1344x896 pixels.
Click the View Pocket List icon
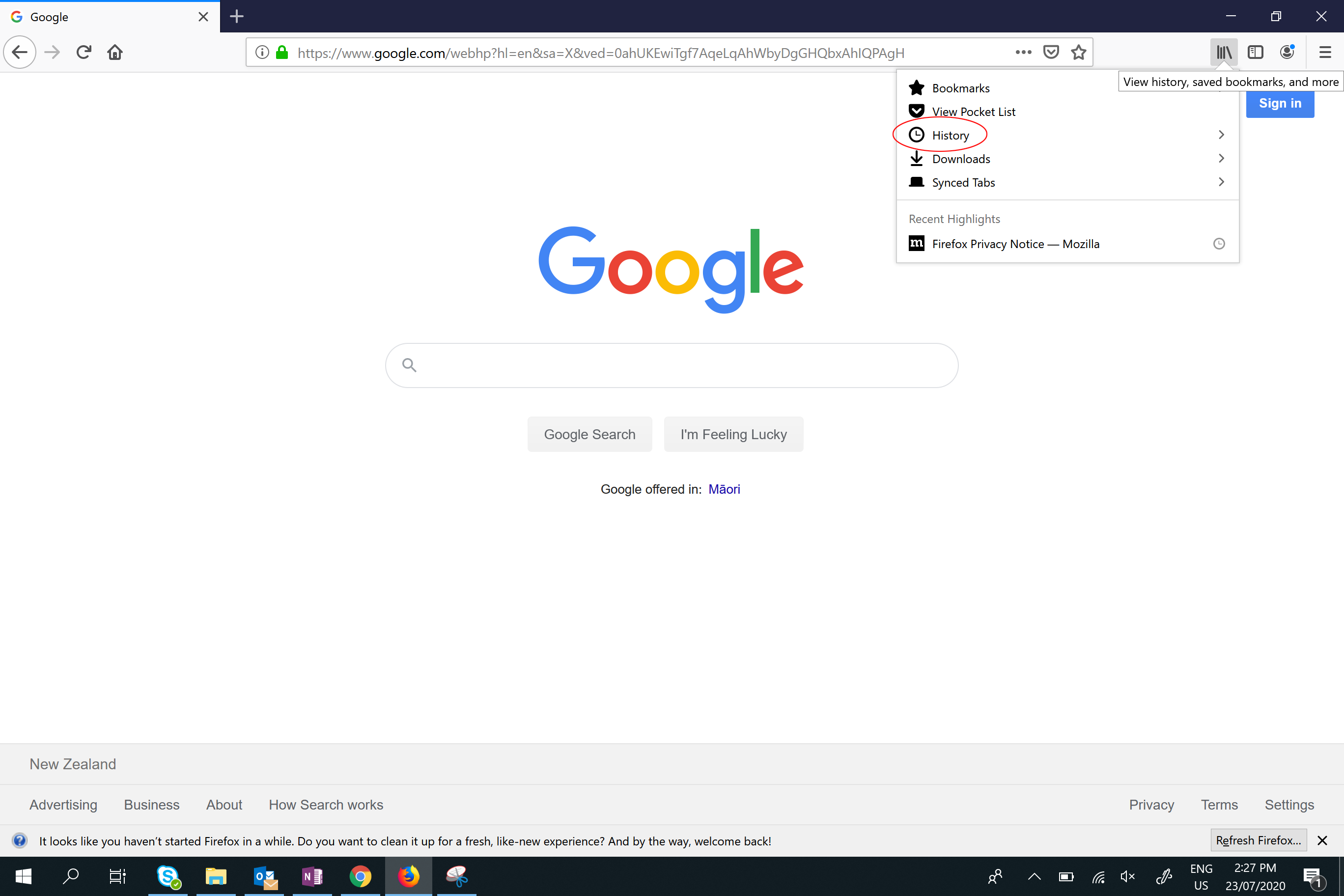point(915,111)
